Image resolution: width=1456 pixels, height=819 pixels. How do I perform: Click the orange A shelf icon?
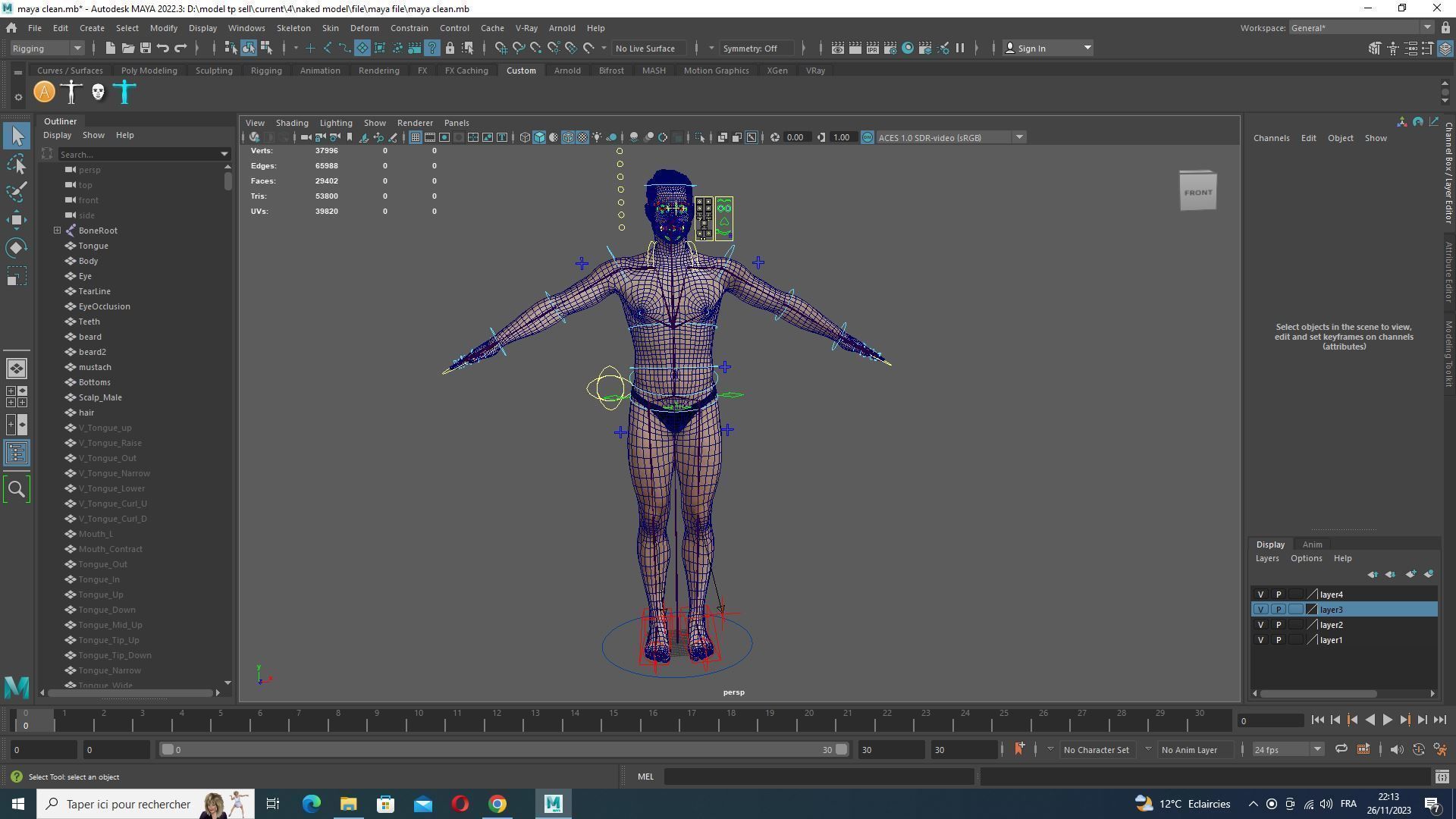click(45, 93)
